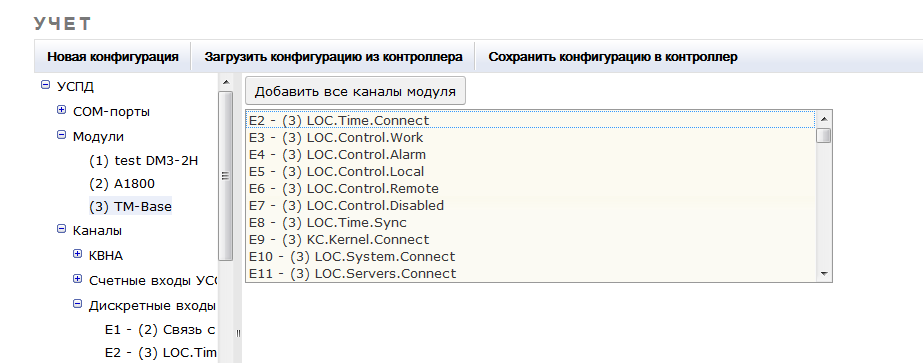
Task: Expand the Счетные входы node
Action: [x=77, y=279]
